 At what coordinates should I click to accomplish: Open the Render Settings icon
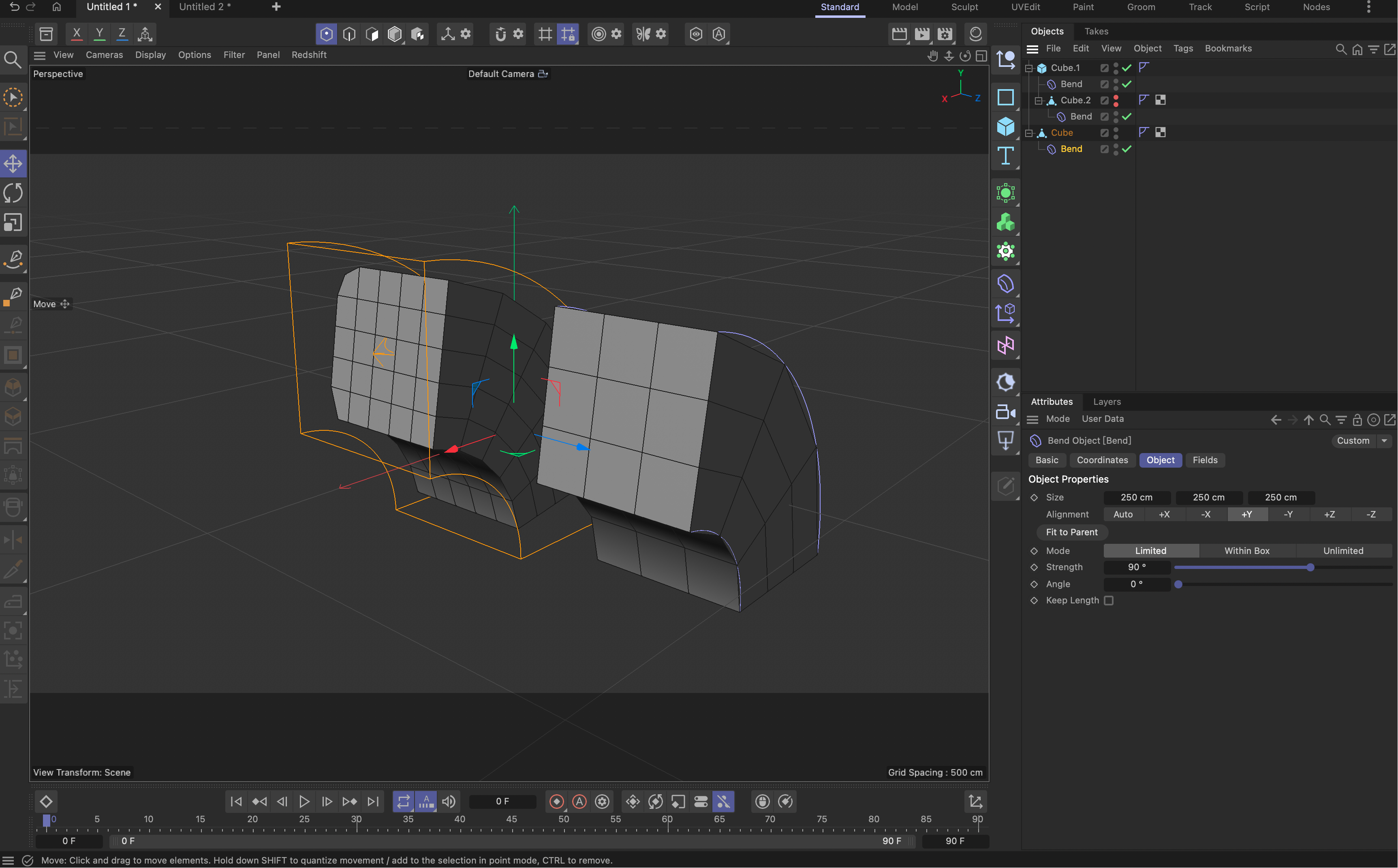[944, 34]
